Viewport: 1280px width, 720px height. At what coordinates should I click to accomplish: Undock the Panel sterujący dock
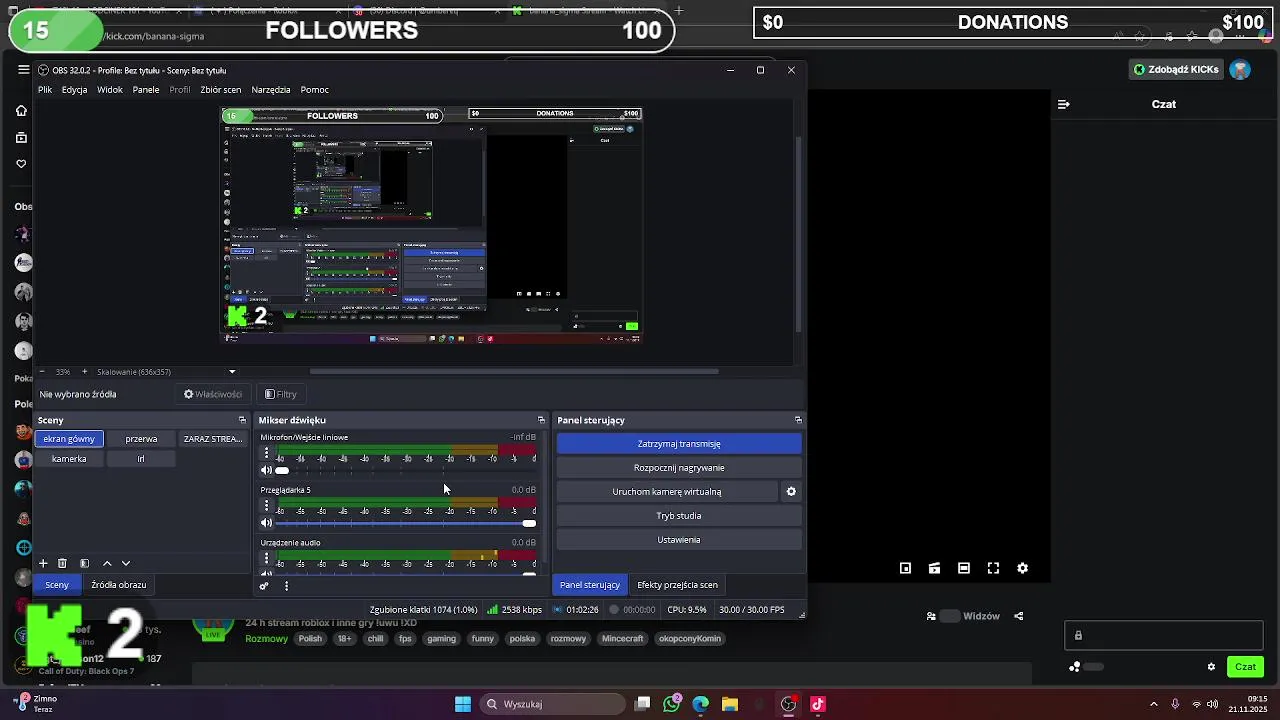pyautogui.click(x=798, y=420)
